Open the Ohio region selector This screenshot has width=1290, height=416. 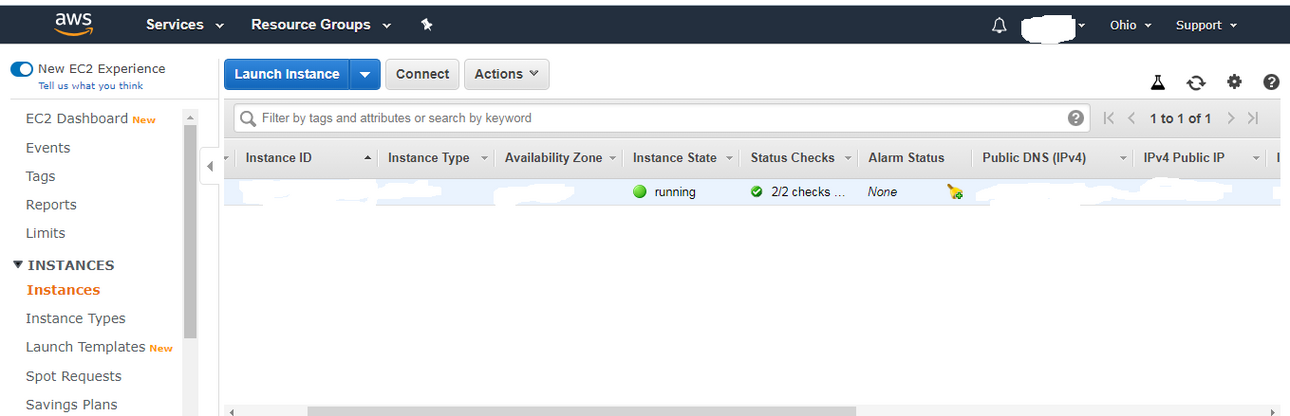[1130, 25]
